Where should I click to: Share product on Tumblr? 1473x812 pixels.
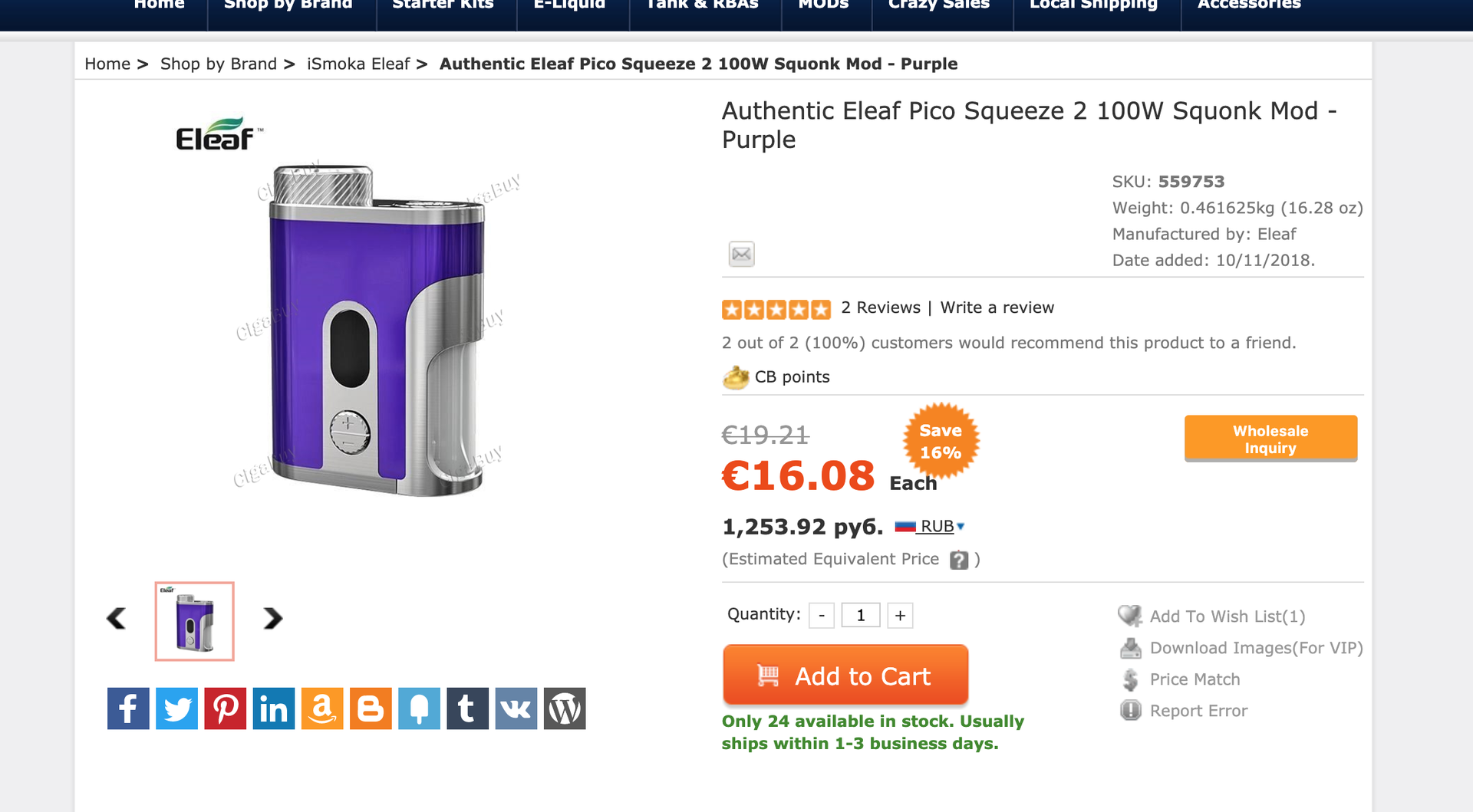(467, 708)
